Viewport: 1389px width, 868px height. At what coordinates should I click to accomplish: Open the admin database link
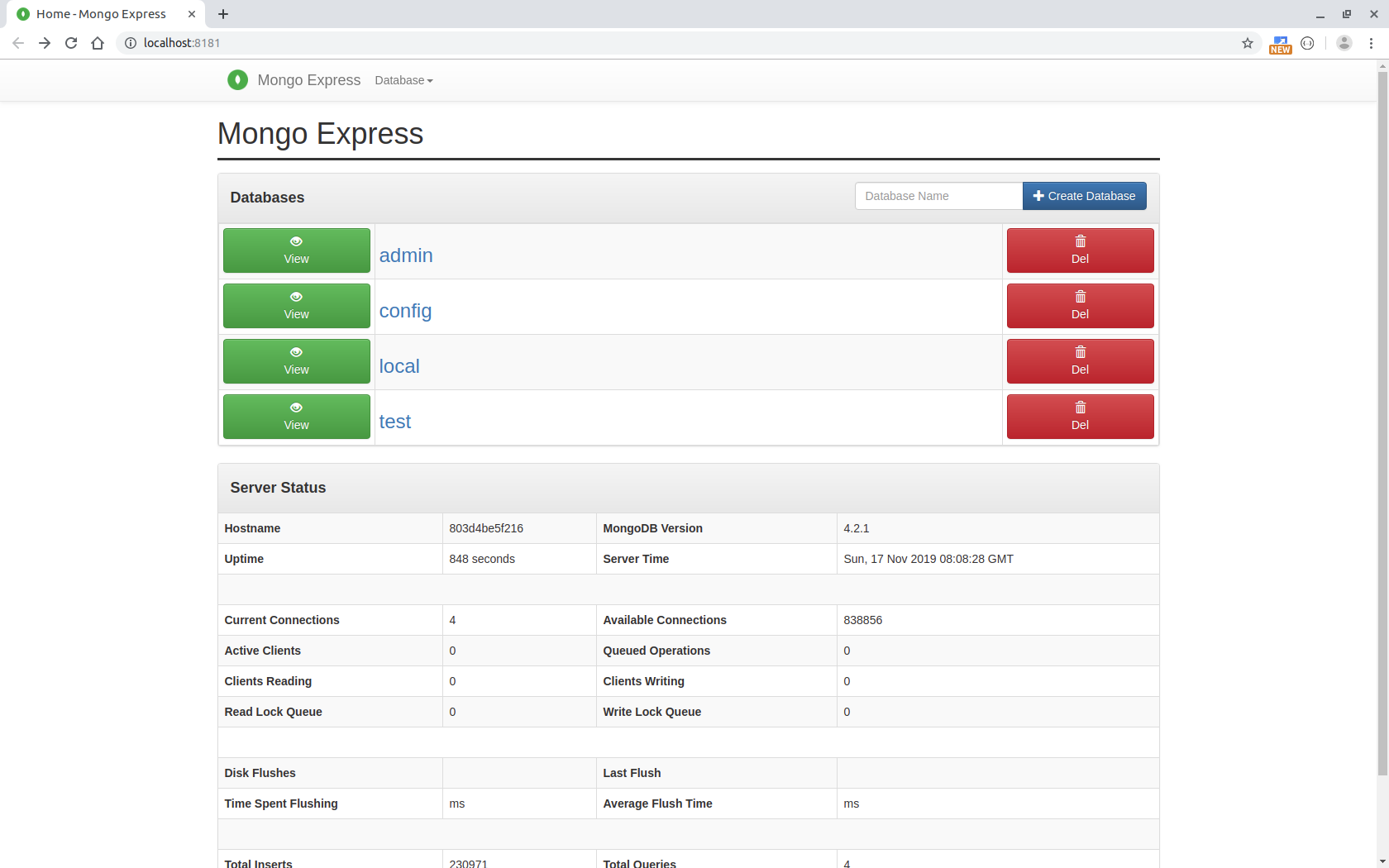coord(406,255)
